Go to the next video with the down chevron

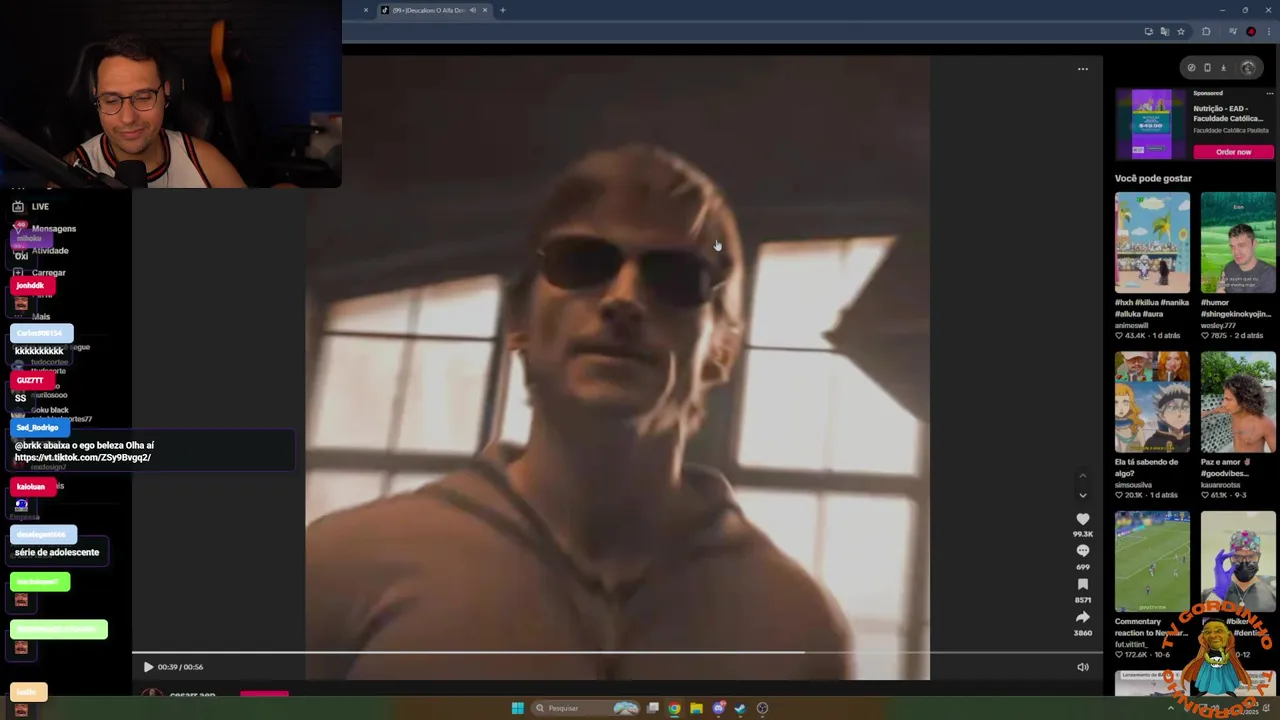pyautogui.click(x=1082, y=495)
